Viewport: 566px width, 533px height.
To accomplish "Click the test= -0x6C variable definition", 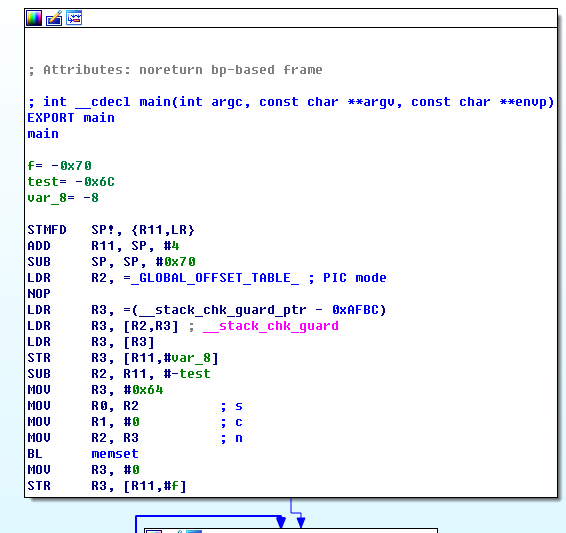I will (x=71, y=182).
